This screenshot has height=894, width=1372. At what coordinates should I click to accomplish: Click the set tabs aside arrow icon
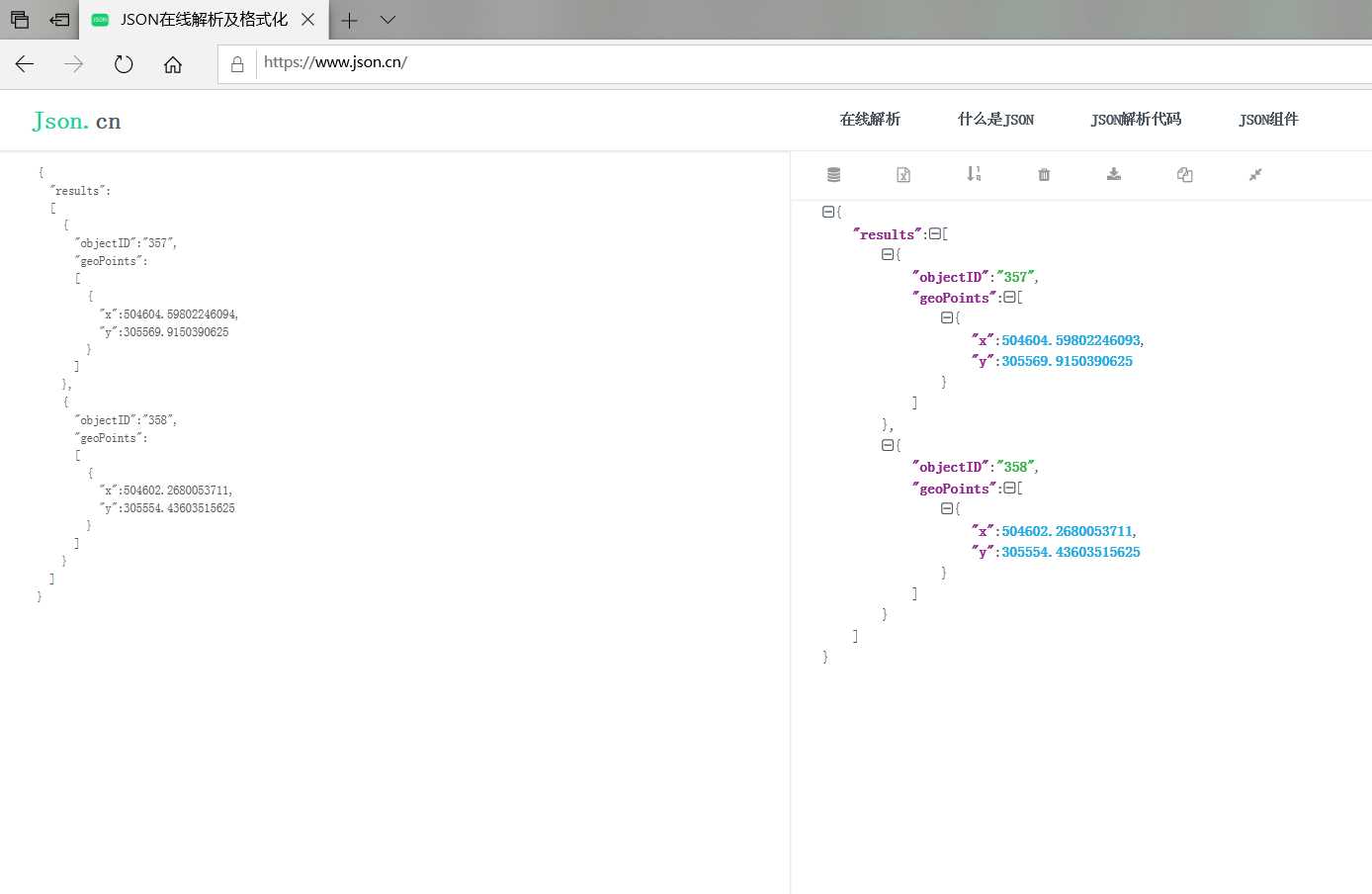pos(60,20)
